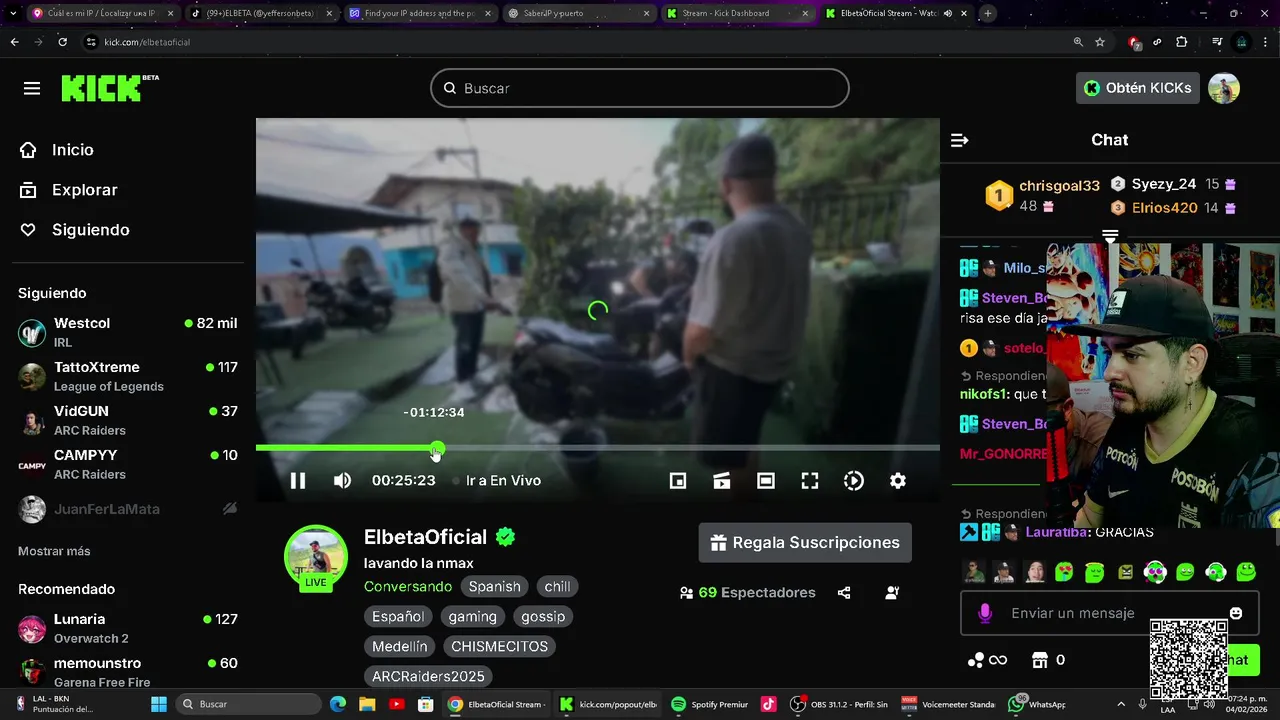Select the Español tag
This screenshot has height=720, width=1280.
point(398,617)
